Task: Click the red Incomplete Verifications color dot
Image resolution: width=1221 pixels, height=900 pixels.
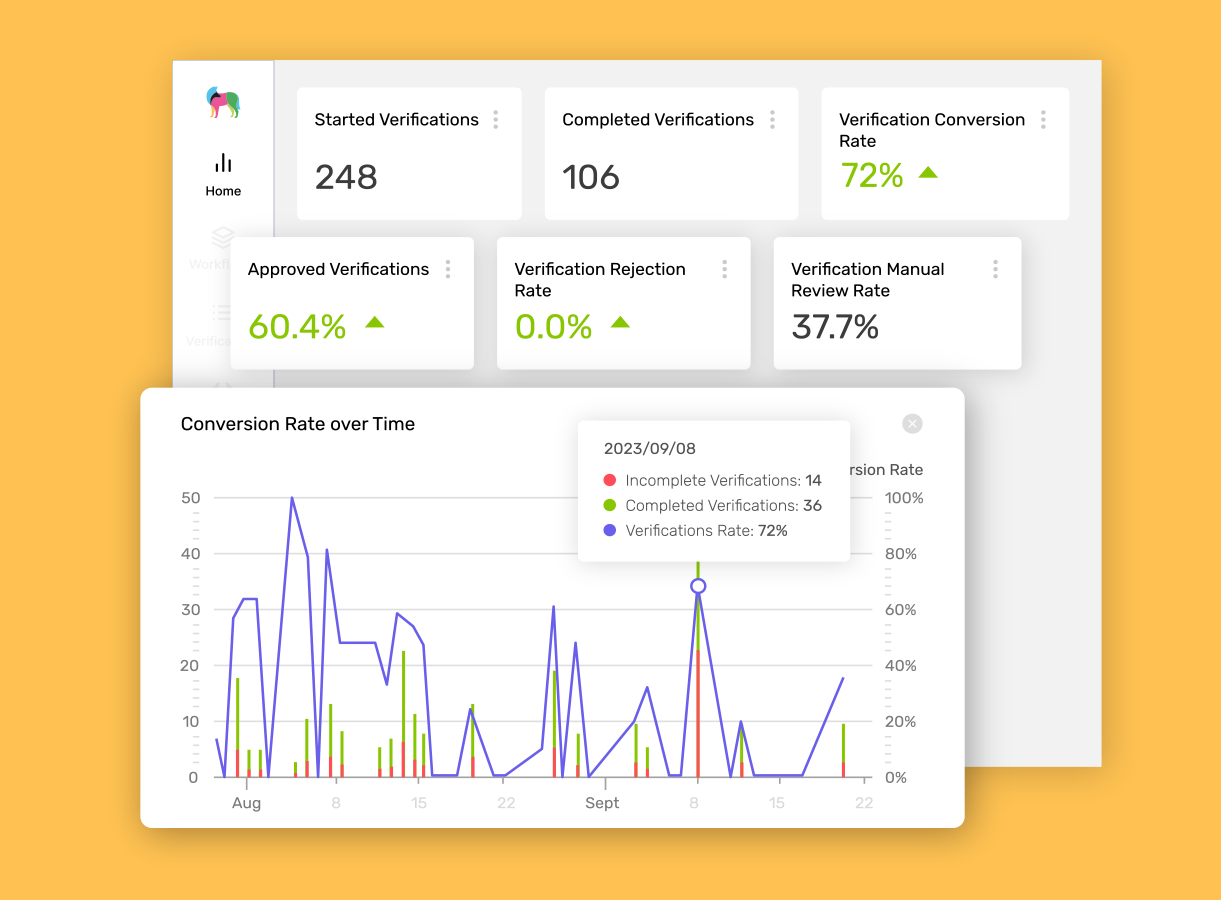Action: [608, 480]
